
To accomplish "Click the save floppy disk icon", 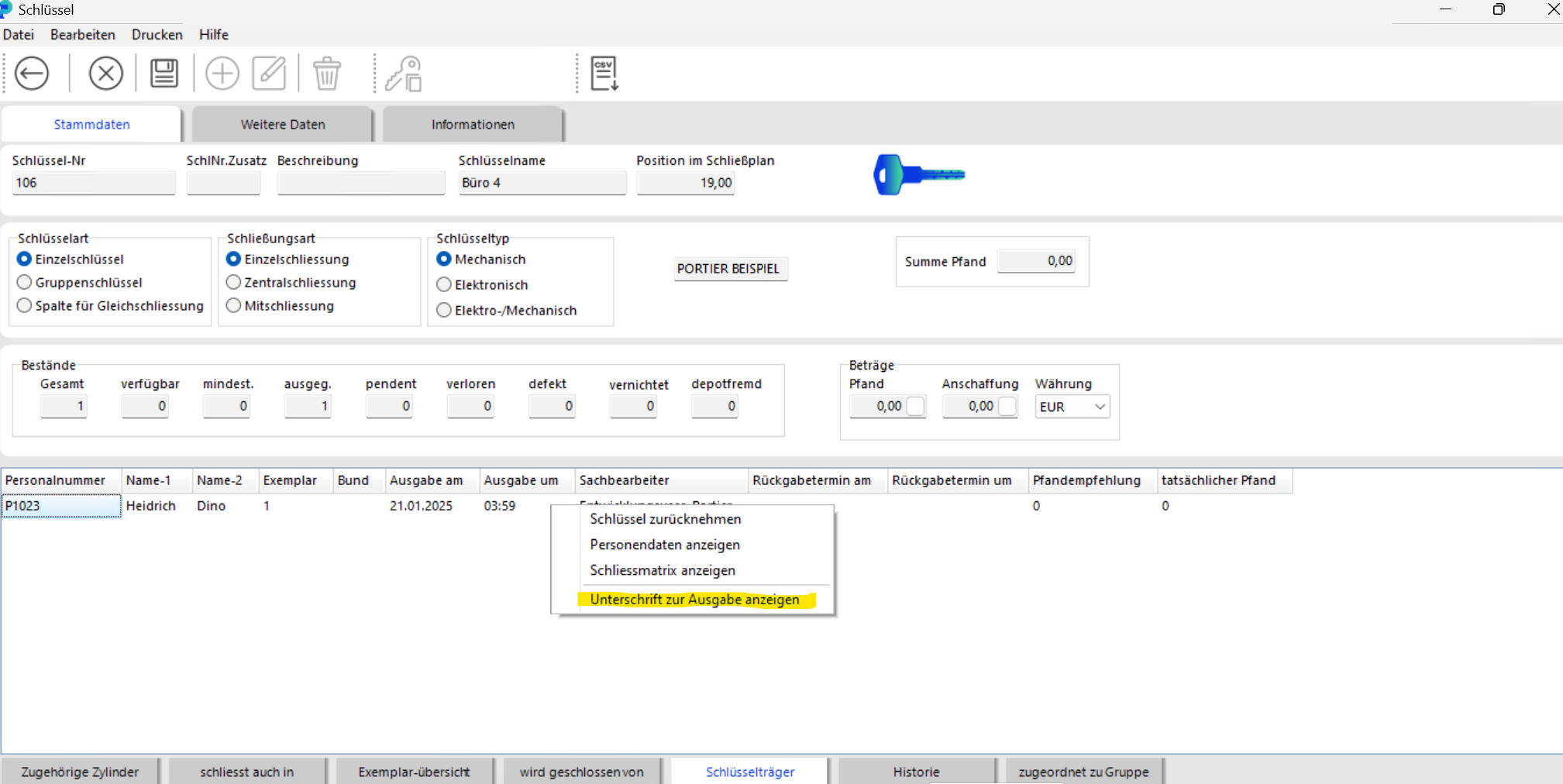I will tap(164, 74).
